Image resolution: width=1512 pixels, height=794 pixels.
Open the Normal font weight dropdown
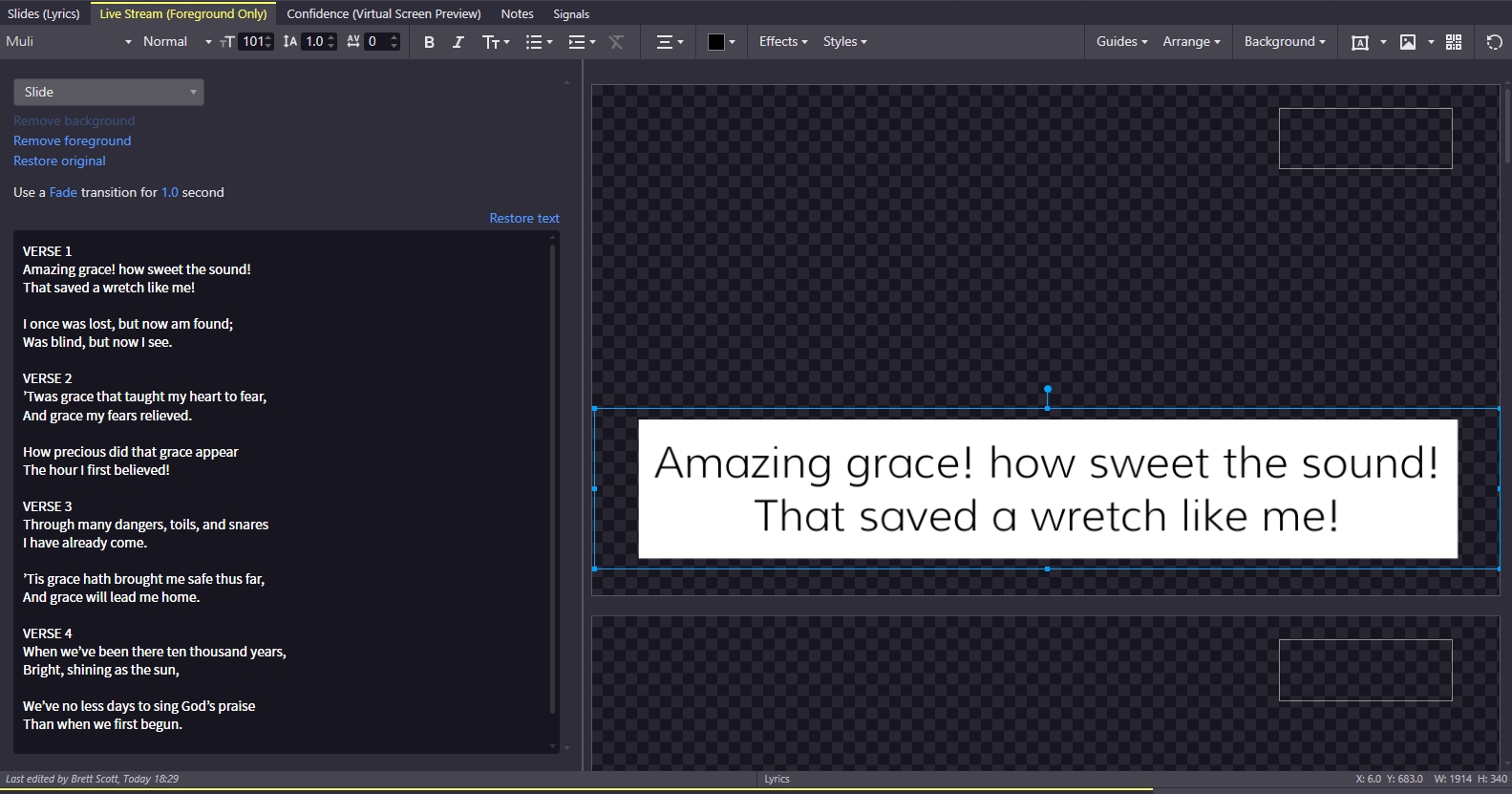177,41
